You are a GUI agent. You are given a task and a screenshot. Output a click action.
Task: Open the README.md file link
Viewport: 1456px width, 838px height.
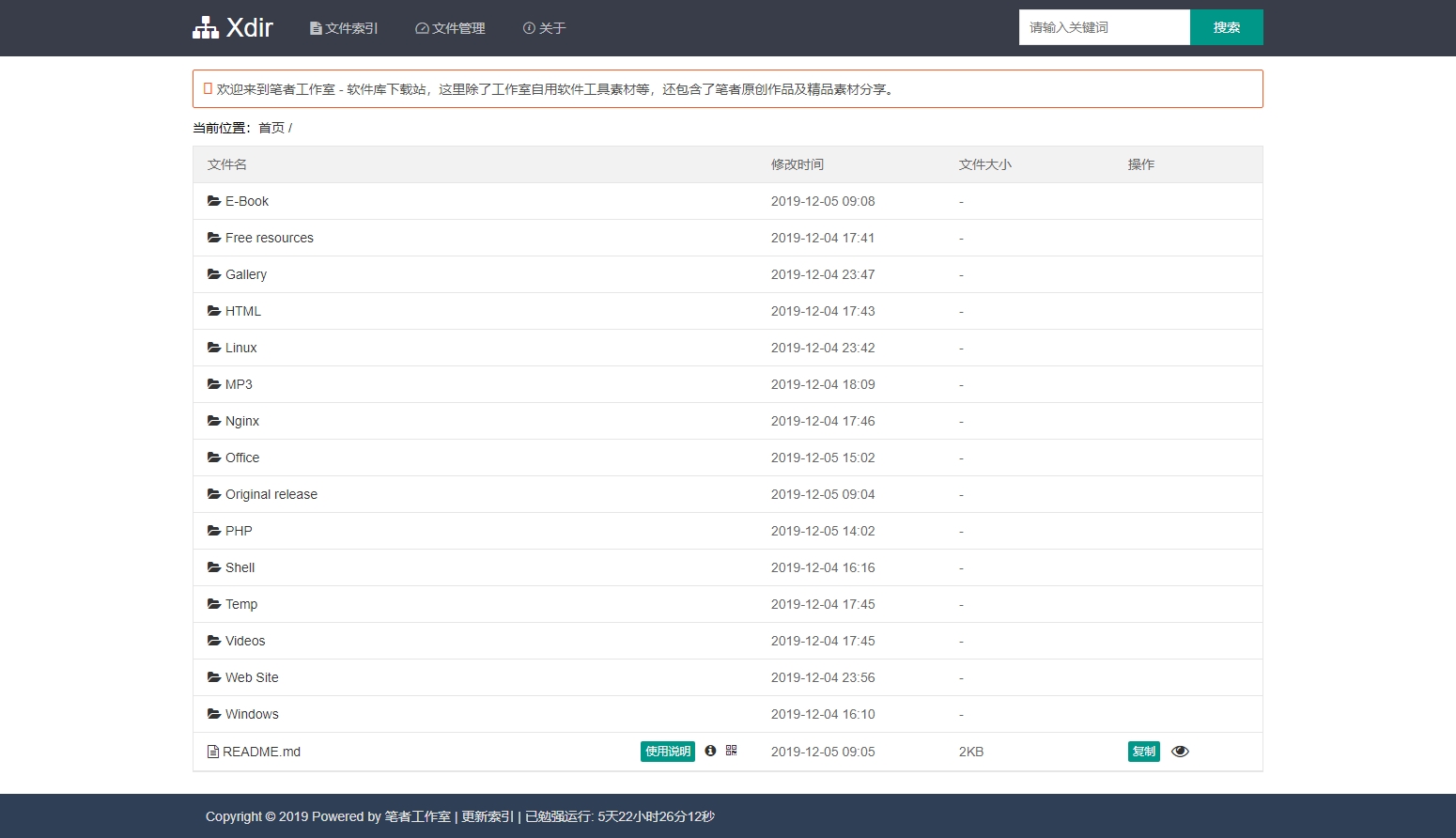262,752
